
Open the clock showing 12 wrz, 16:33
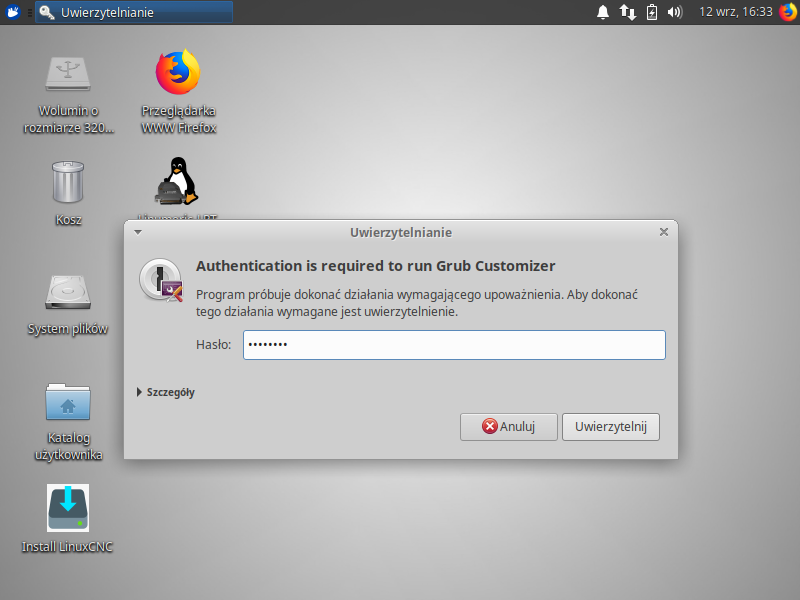735,12
